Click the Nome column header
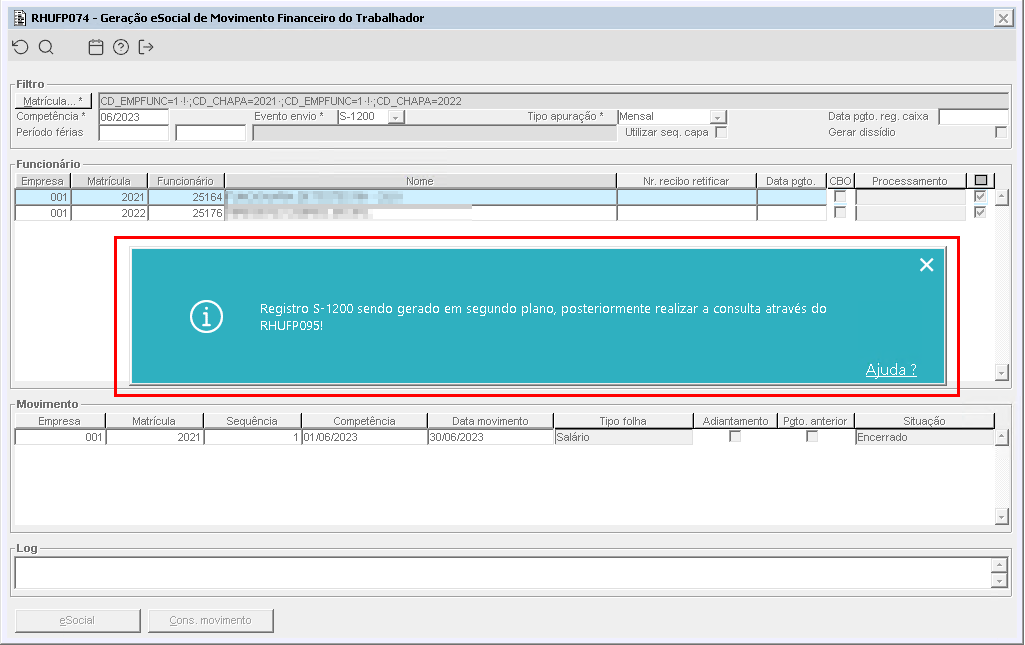 [420, 181]
